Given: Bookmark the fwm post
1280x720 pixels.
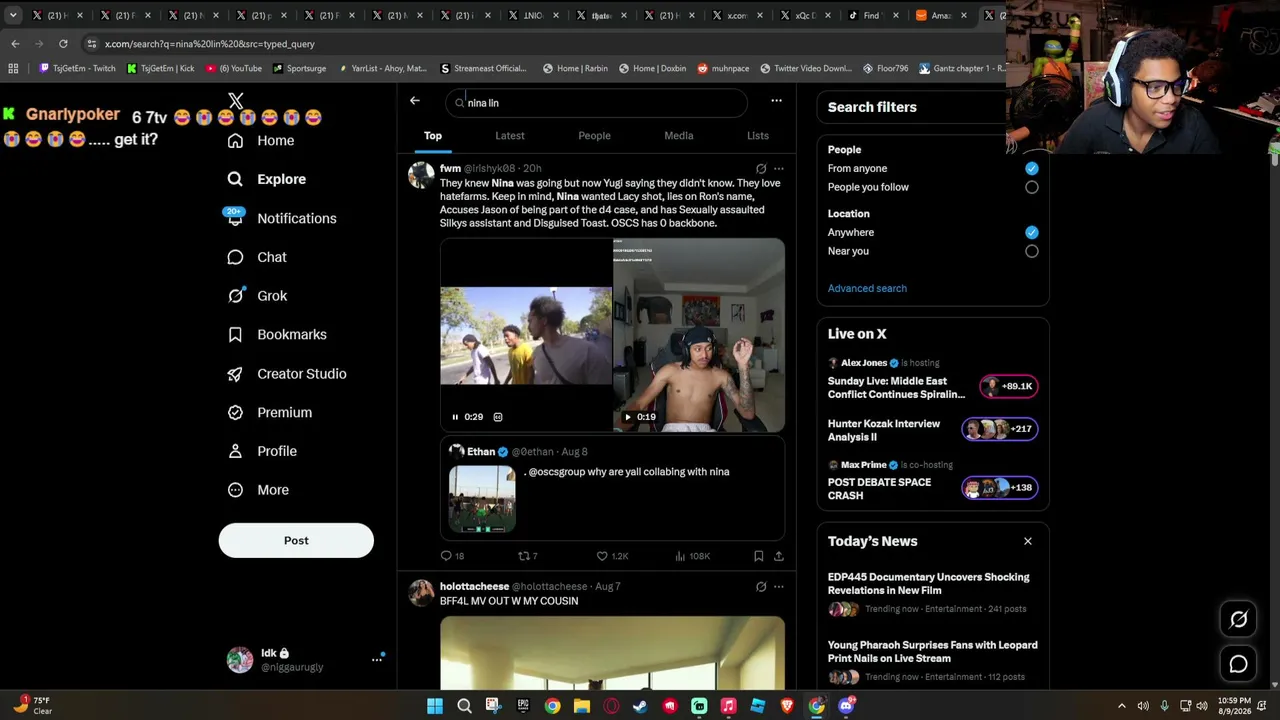Looking at the screenshot, I should (758, 556).
